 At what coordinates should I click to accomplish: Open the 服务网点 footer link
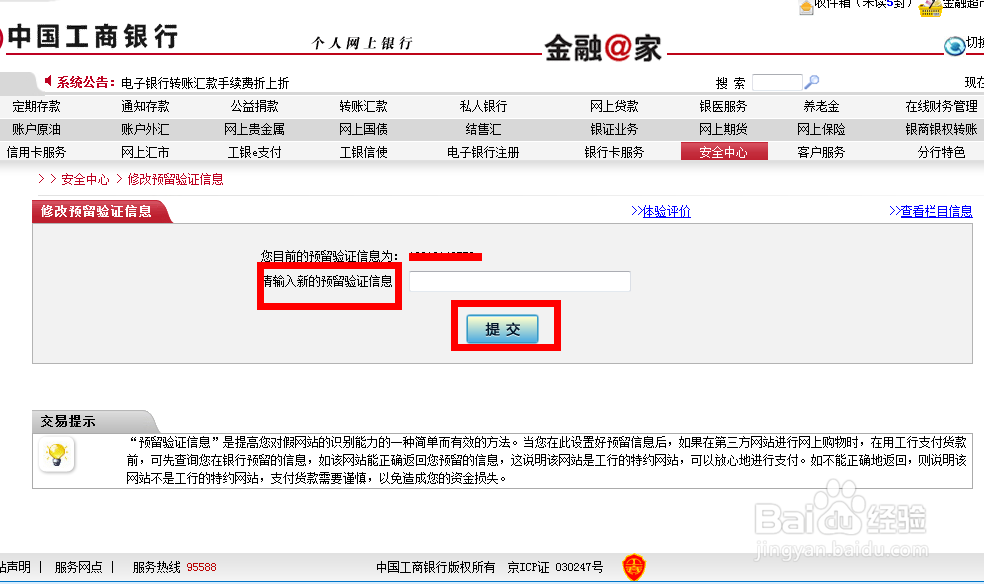coord(79,565)
